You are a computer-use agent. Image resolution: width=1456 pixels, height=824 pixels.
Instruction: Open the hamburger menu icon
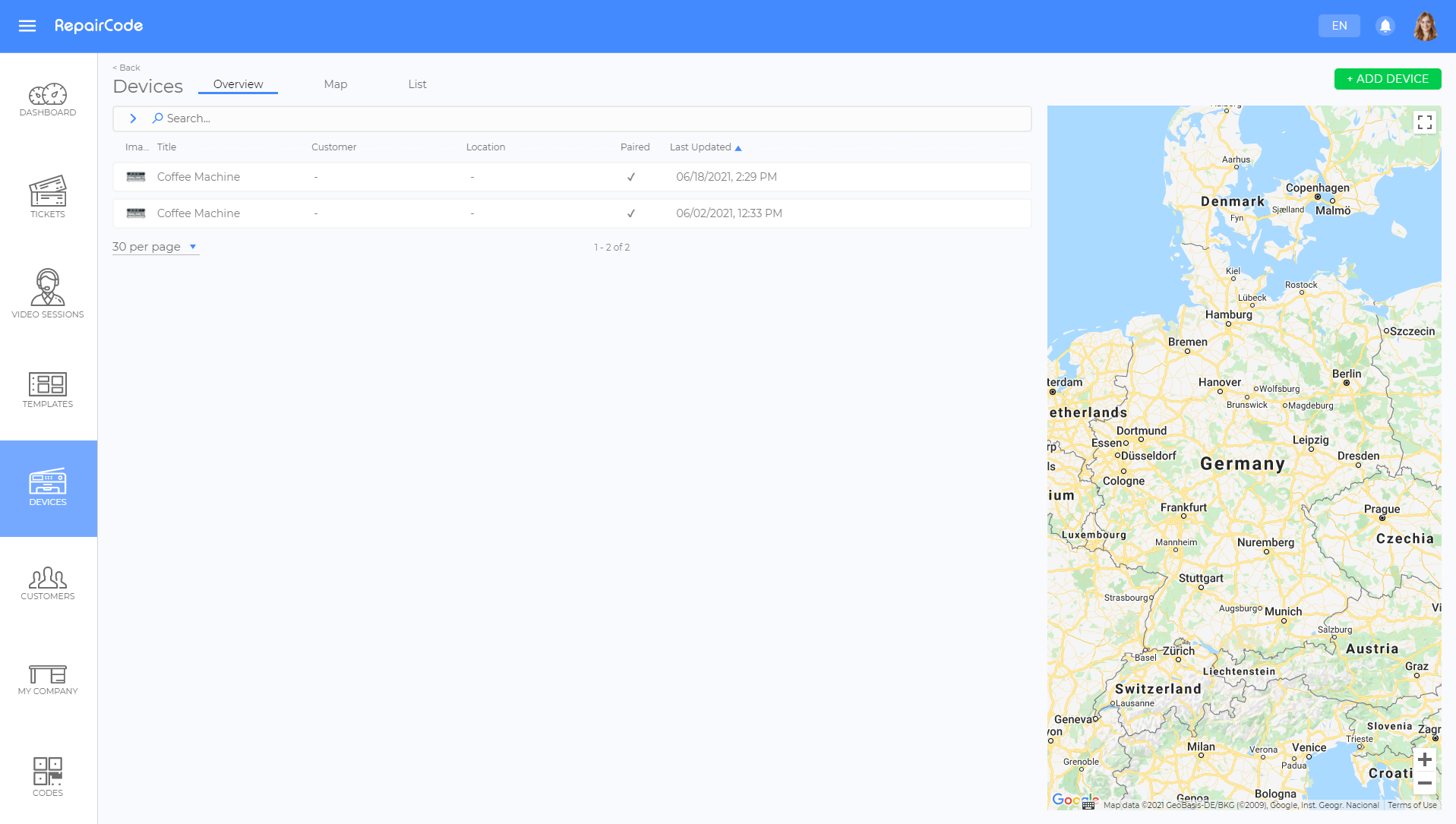[27, 26]
